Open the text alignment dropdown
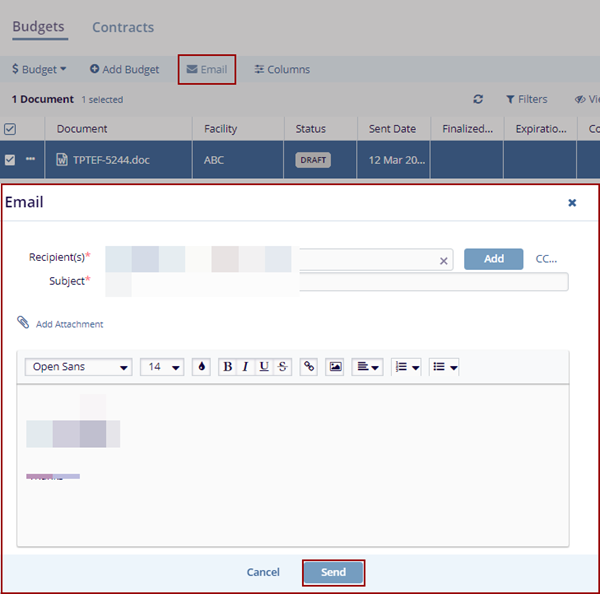600x594 pixels. point(367,367)
